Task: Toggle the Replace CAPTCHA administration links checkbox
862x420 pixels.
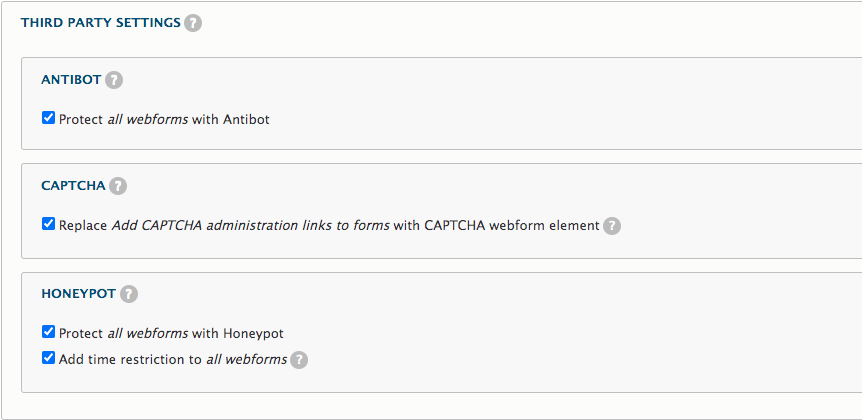Action: point(48,225)
